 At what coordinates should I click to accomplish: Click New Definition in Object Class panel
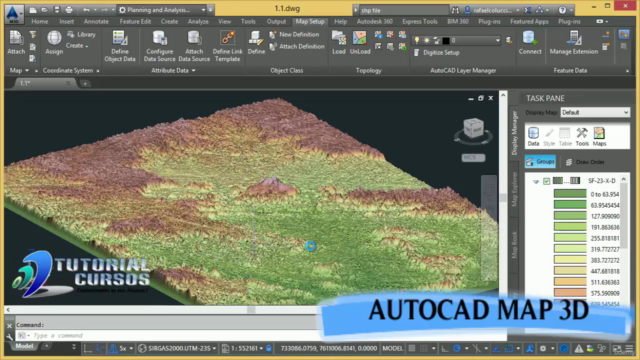coord(294,35)
